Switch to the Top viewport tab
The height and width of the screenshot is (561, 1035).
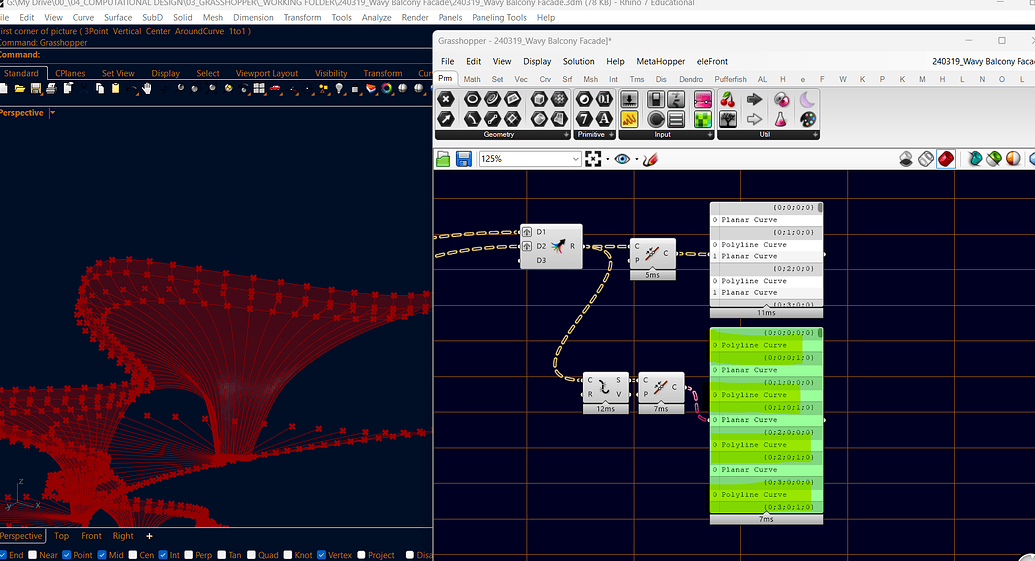[61, 536]
